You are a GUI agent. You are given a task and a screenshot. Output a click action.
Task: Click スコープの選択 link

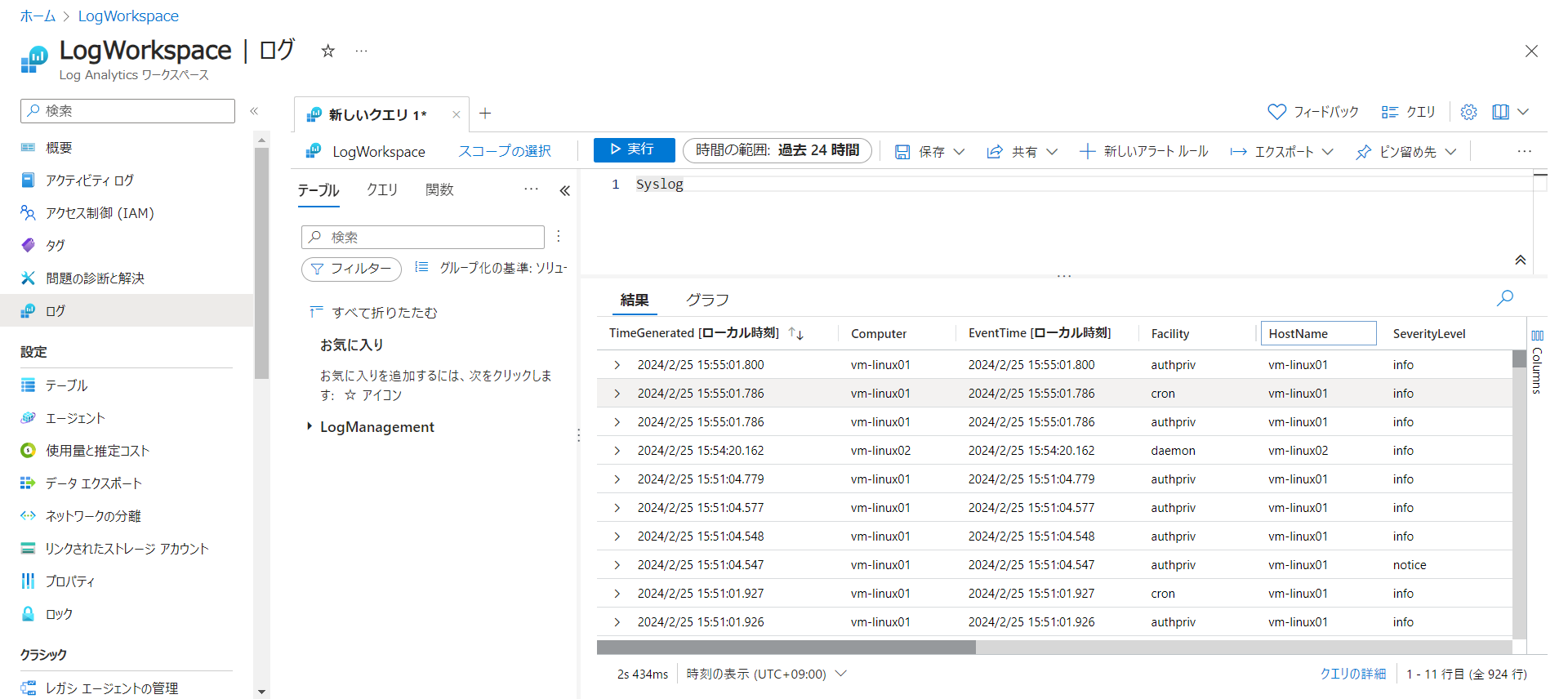tap(505, 151)
